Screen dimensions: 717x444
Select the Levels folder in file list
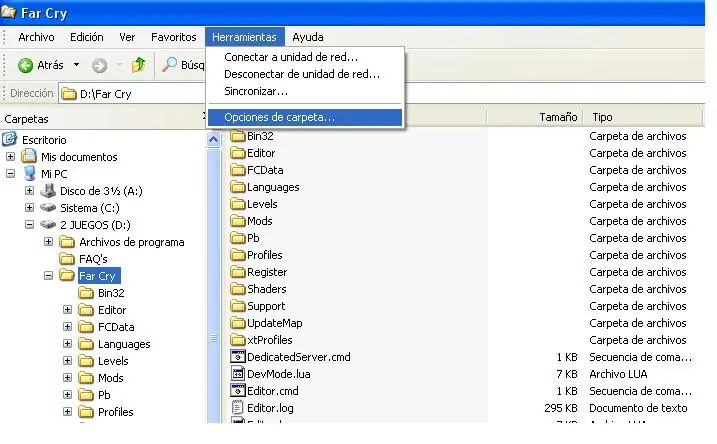[262, 204]
